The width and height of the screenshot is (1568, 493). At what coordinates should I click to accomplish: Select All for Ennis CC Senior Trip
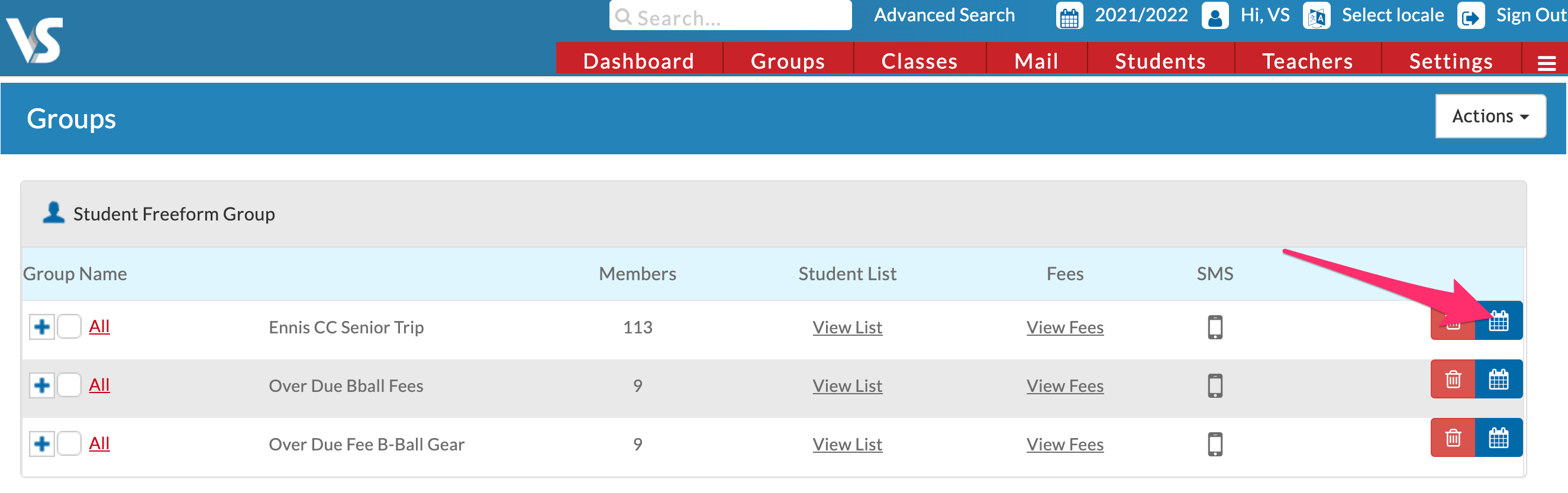tap(99, 326)
